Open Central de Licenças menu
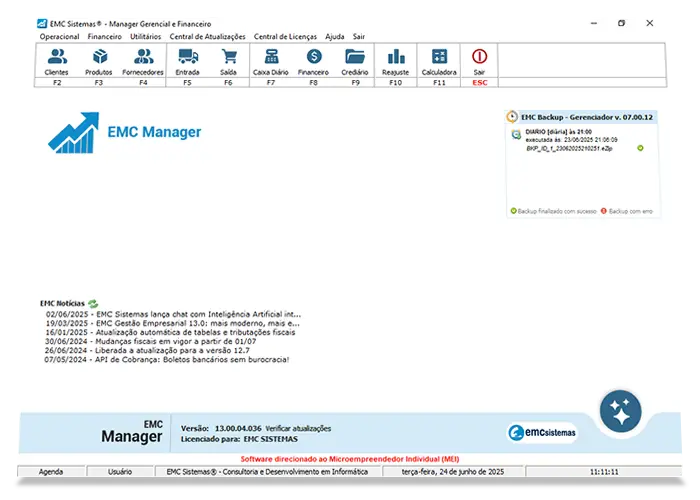 point(285,37)
